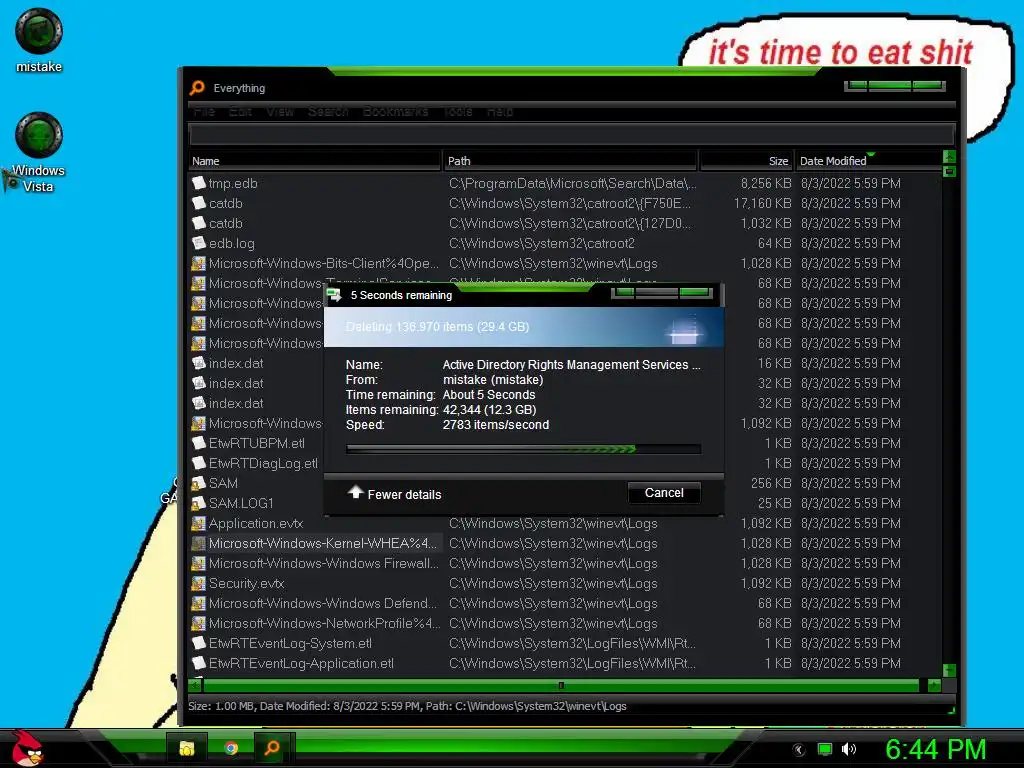1024x768 pixels.
Task: Click the horizontal scrollbar left arrow
Action: pos(195,685)
